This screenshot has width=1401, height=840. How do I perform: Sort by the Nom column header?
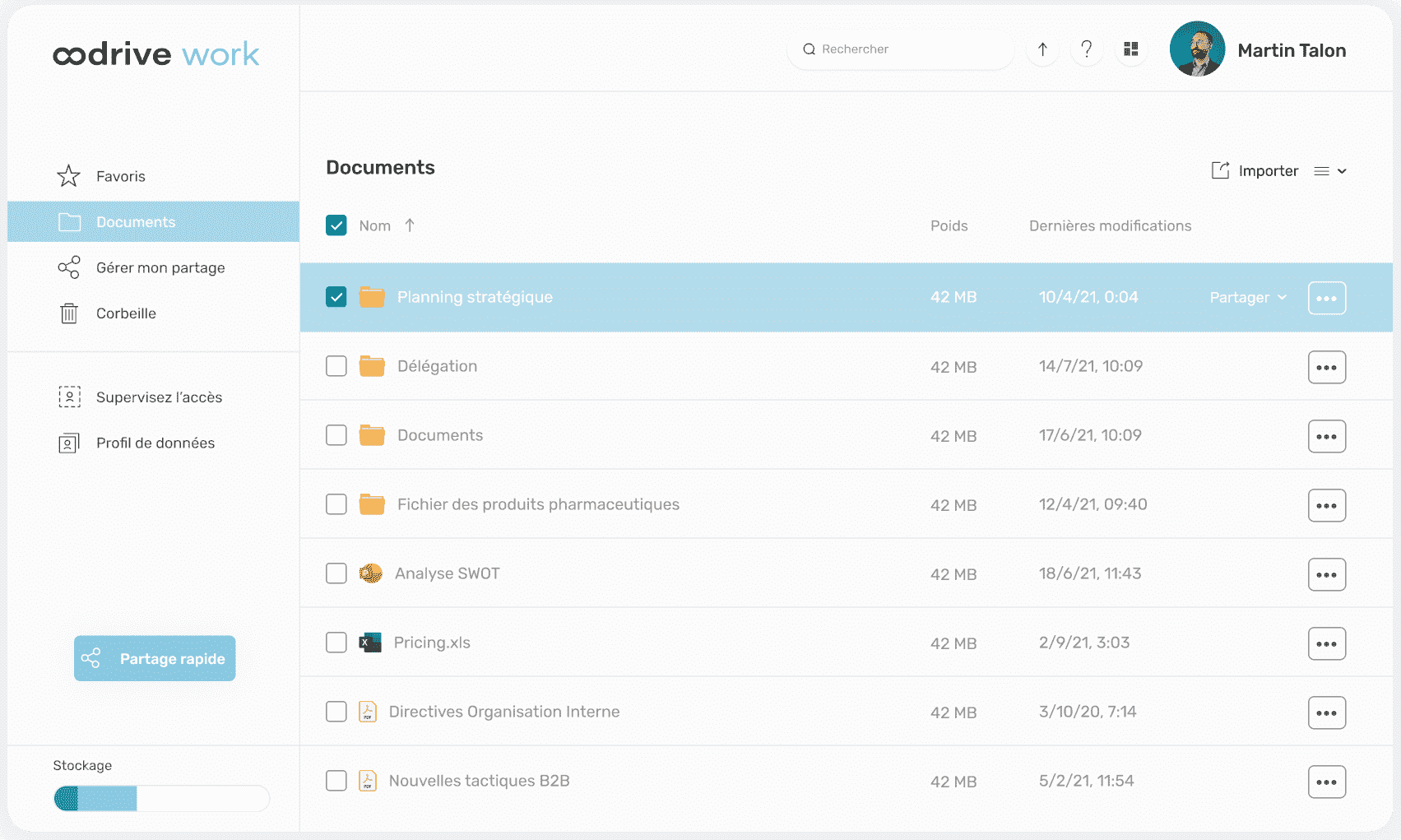pyautogui.click(x=374, y=225)
